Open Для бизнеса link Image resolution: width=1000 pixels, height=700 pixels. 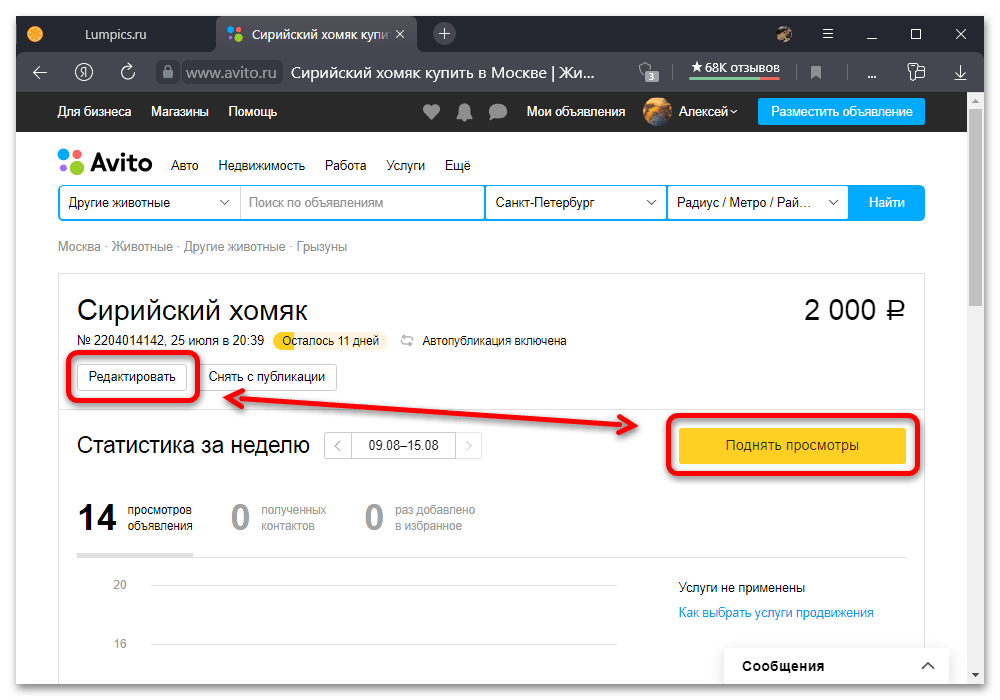94,112
